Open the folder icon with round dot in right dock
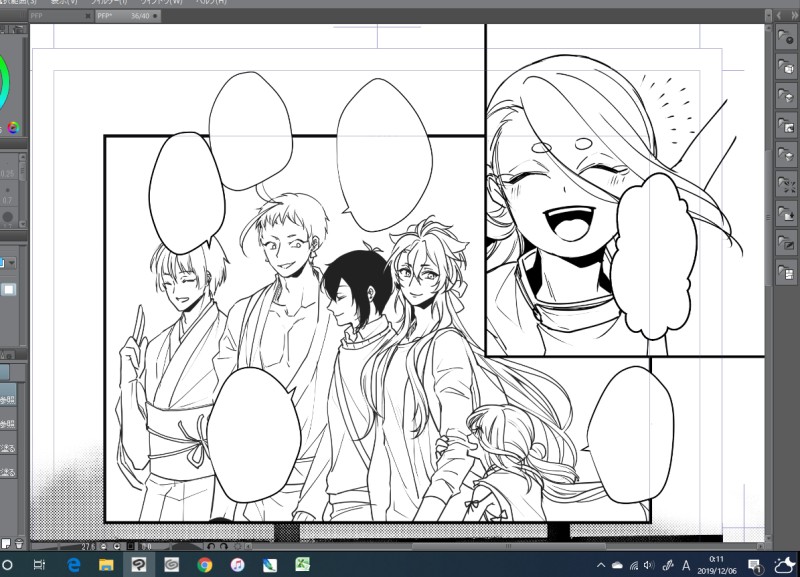Screen dimensions: 800x577 click(786, 37)
